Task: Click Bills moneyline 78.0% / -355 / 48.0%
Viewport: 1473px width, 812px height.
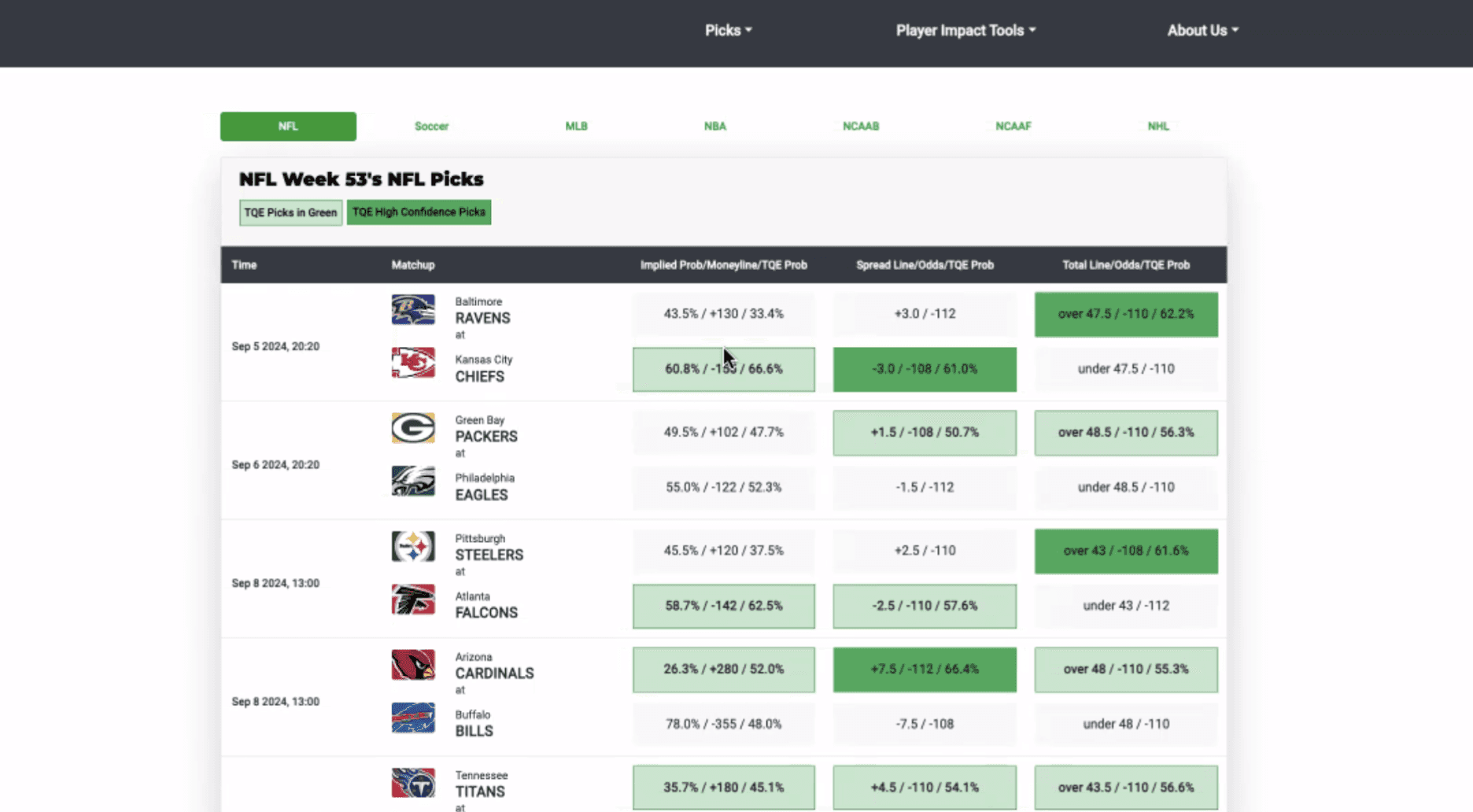Action: click(723, 724)
